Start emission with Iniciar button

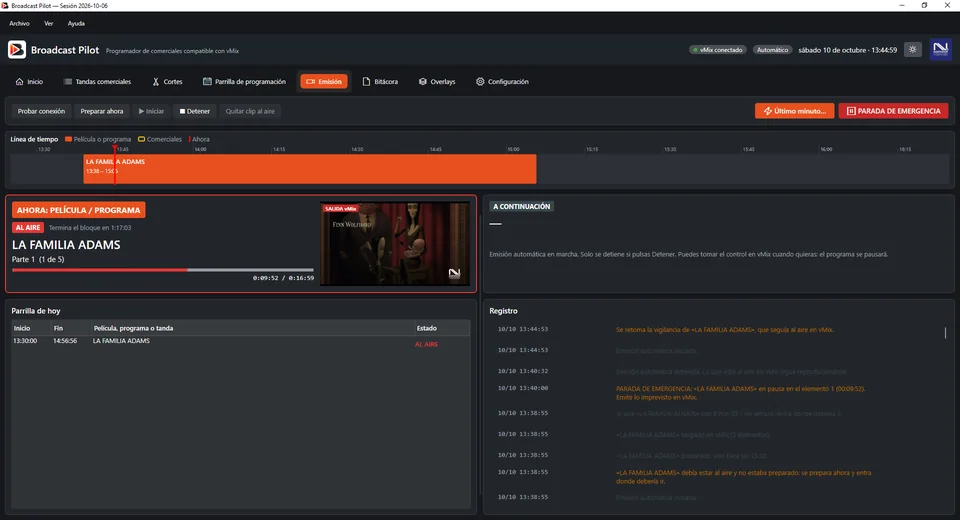[x=151, y=111]
